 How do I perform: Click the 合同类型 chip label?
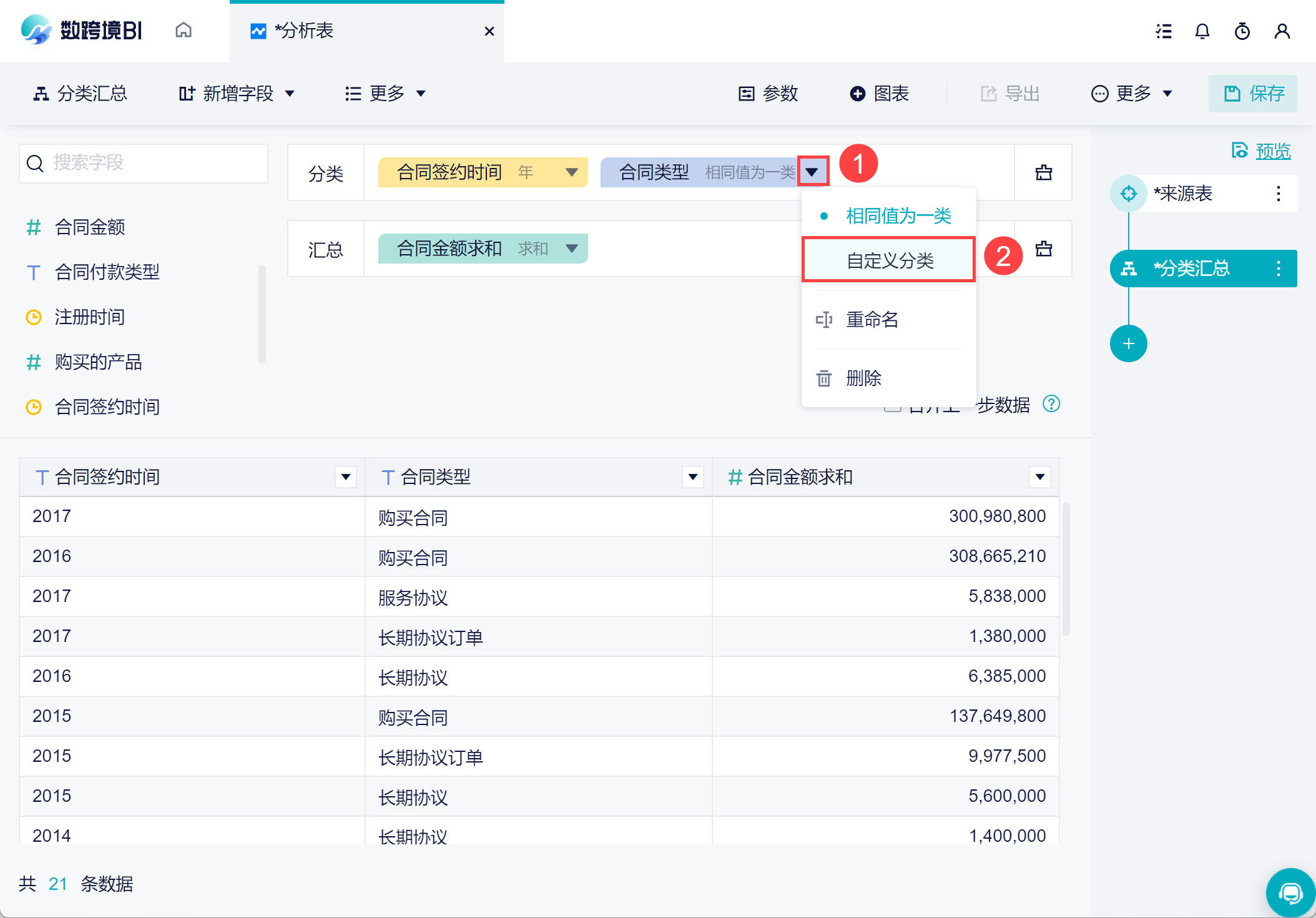(654, 172)
